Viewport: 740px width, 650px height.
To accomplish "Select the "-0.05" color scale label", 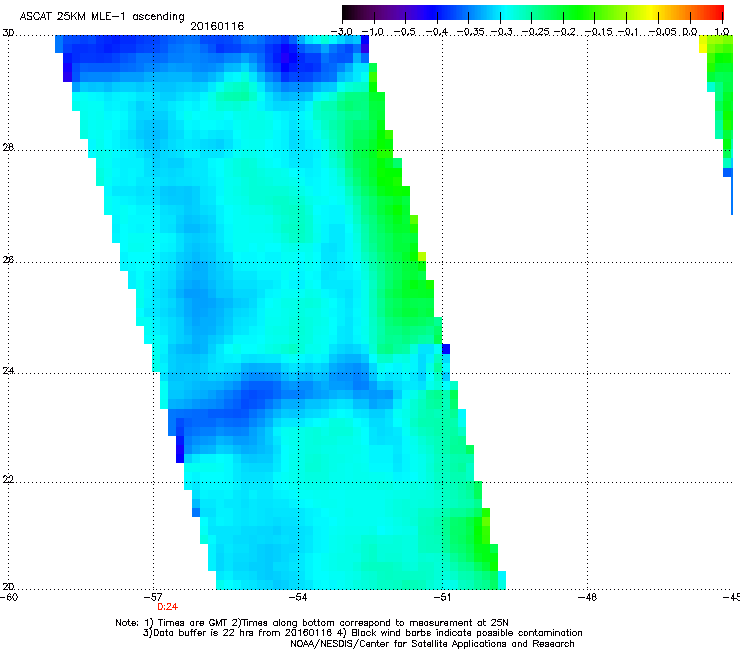I will click(x=663, y=32).
